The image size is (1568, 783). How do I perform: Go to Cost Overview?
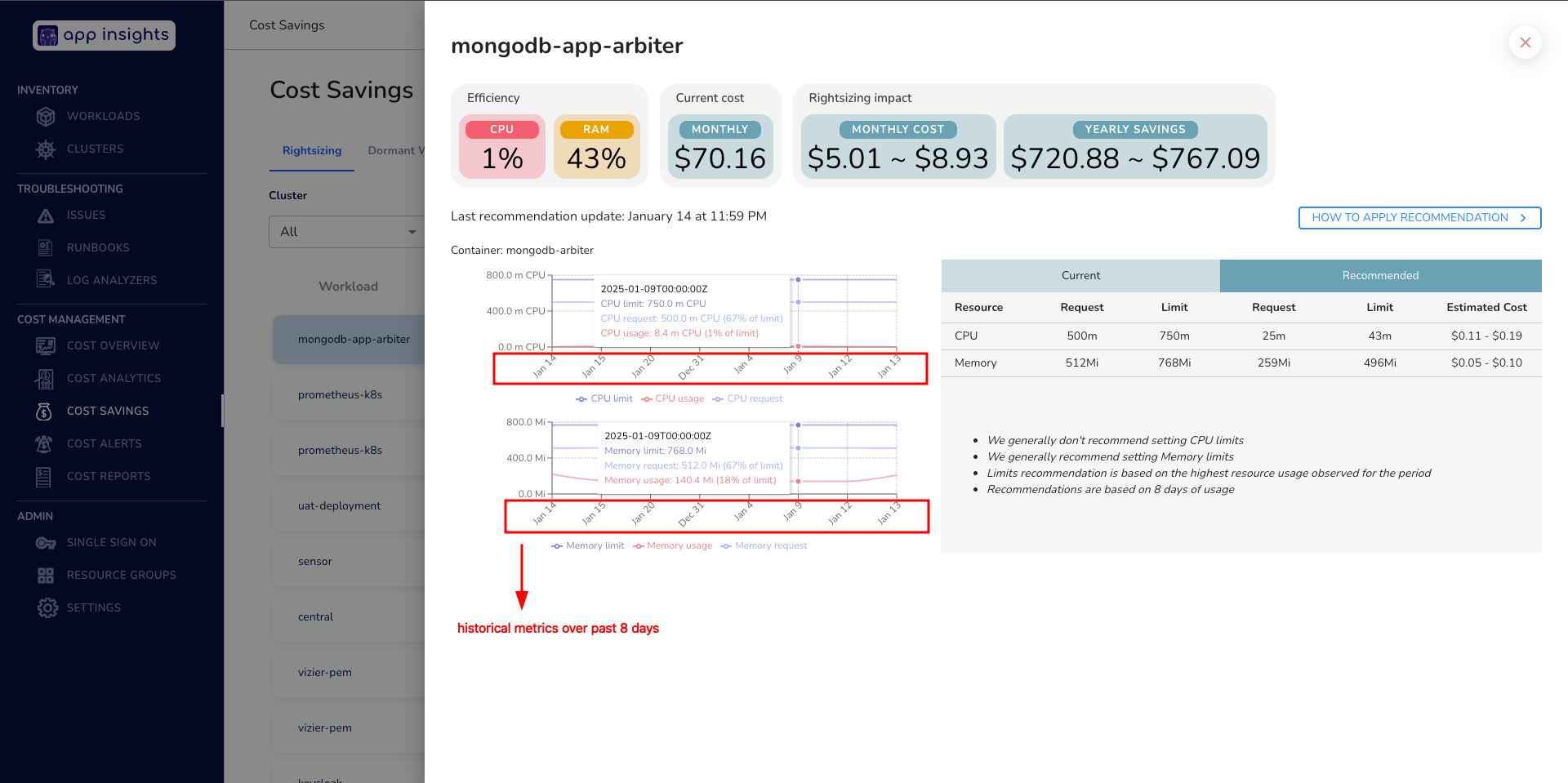pos(113,345)
